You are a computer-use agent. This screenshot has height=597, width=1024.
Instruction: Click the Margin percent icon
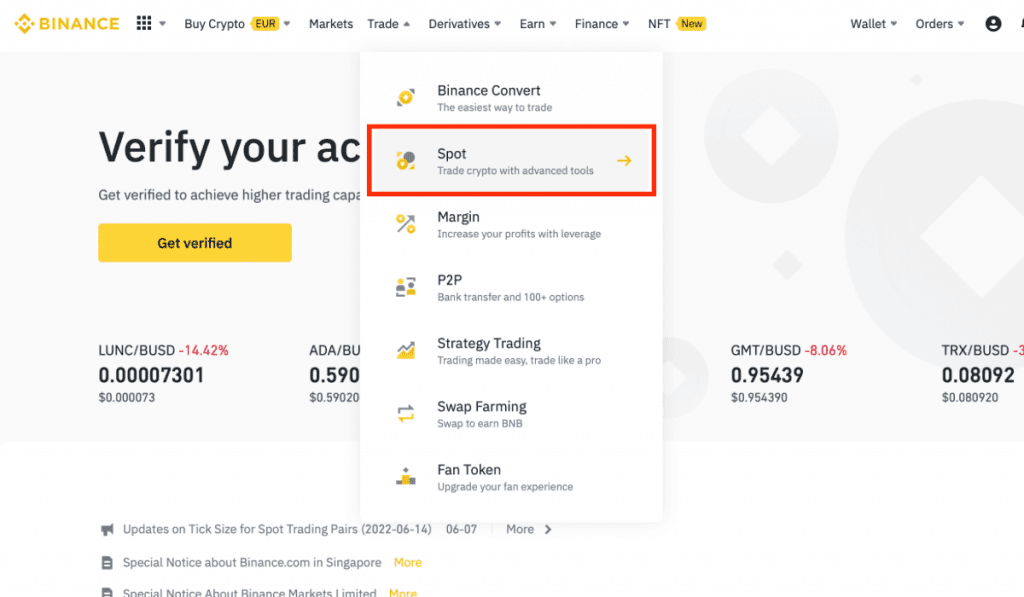(x=405, y=224)
